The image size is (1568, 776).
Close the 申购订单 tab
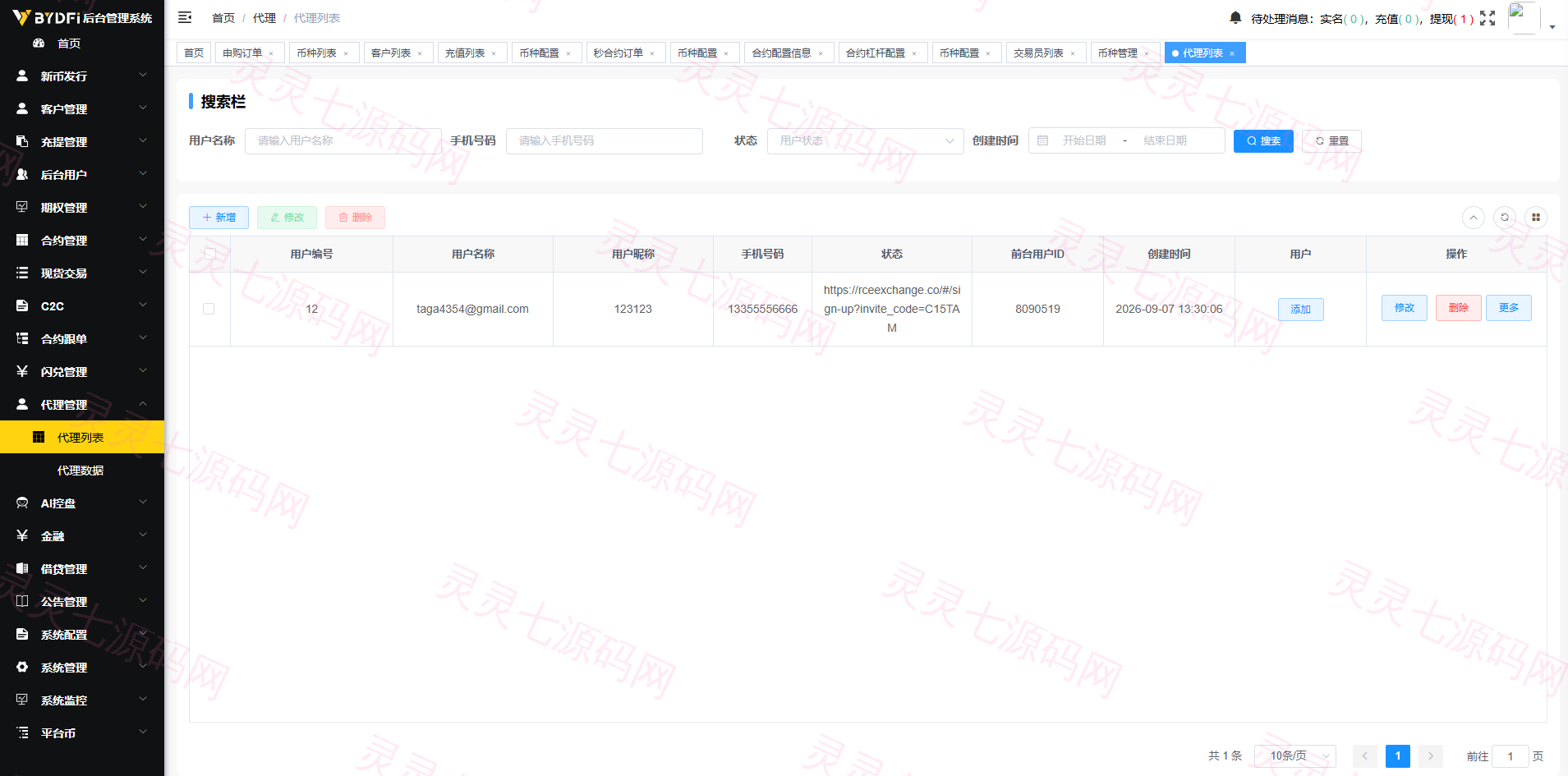271,53
